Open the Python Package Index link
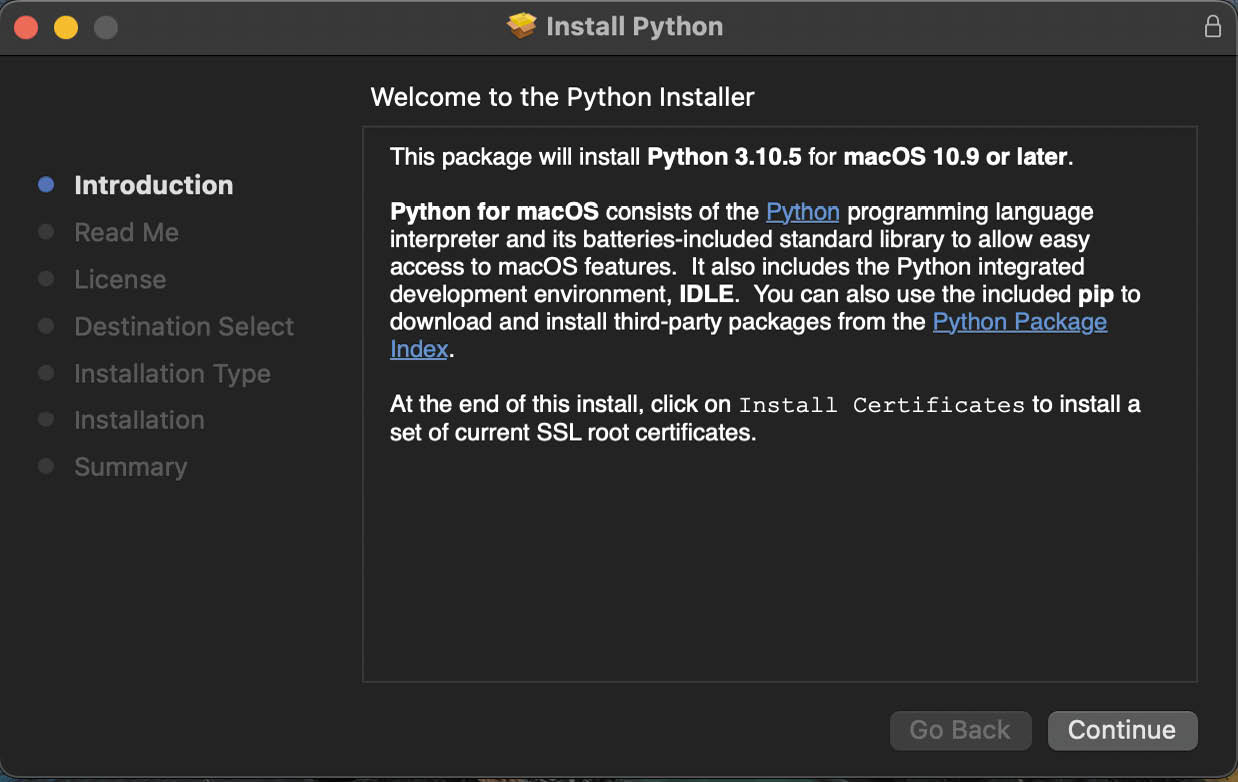The width and height of the screenshot is (1238, 782). point(1019,322)
